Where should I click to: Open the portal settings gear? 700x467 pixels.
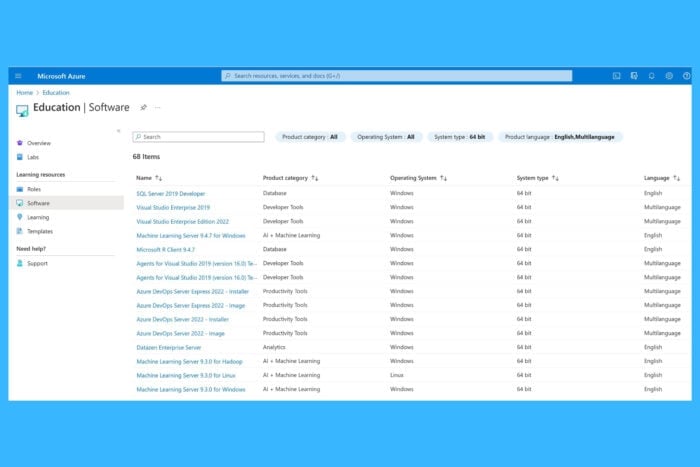669,76
